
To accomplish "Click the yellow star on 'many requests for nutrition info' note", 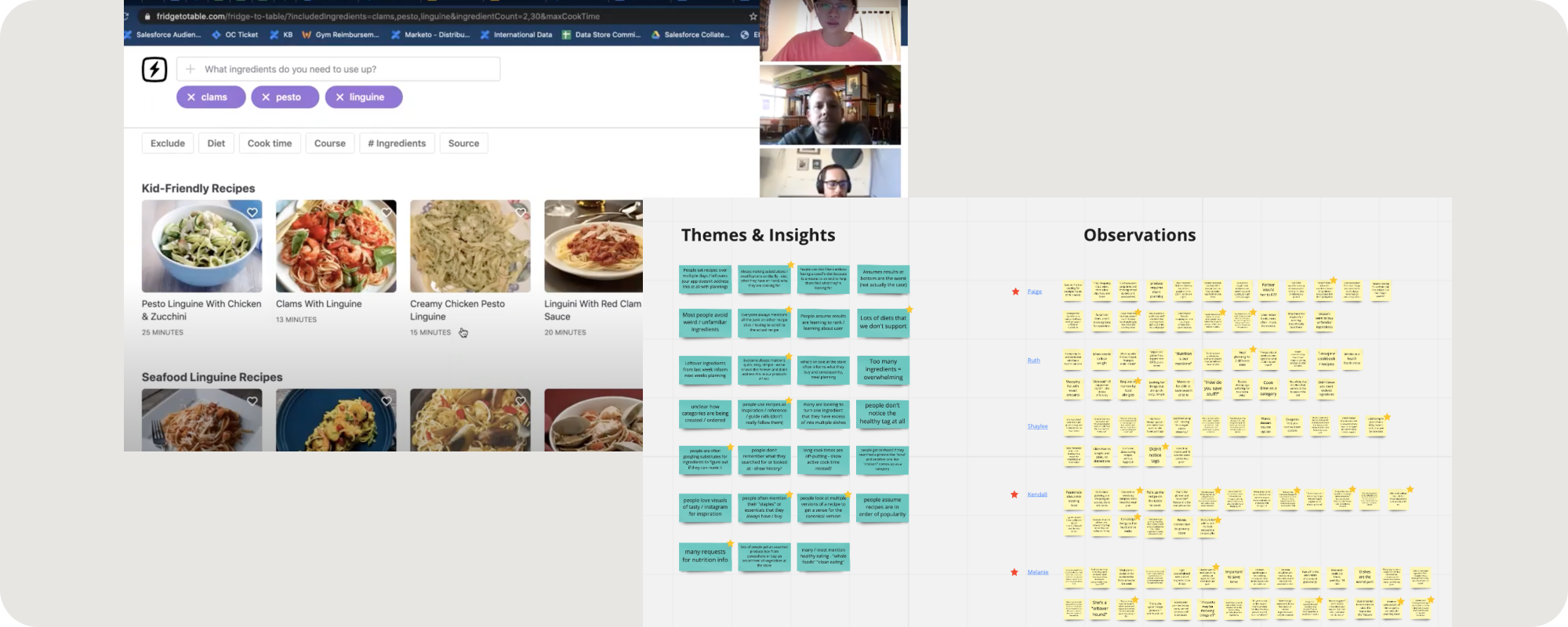I will 730,544.
